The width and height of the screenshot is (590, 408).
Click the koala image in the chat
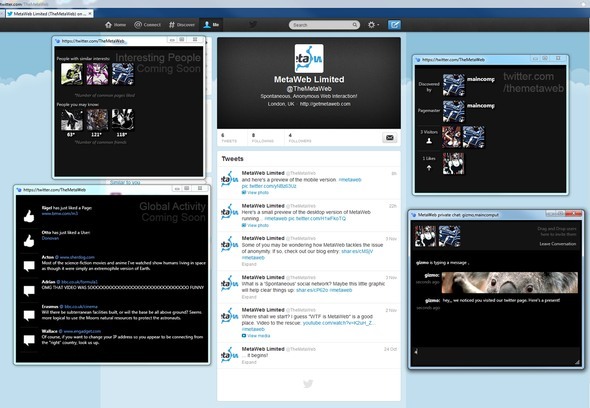click(x=510, y=282)
